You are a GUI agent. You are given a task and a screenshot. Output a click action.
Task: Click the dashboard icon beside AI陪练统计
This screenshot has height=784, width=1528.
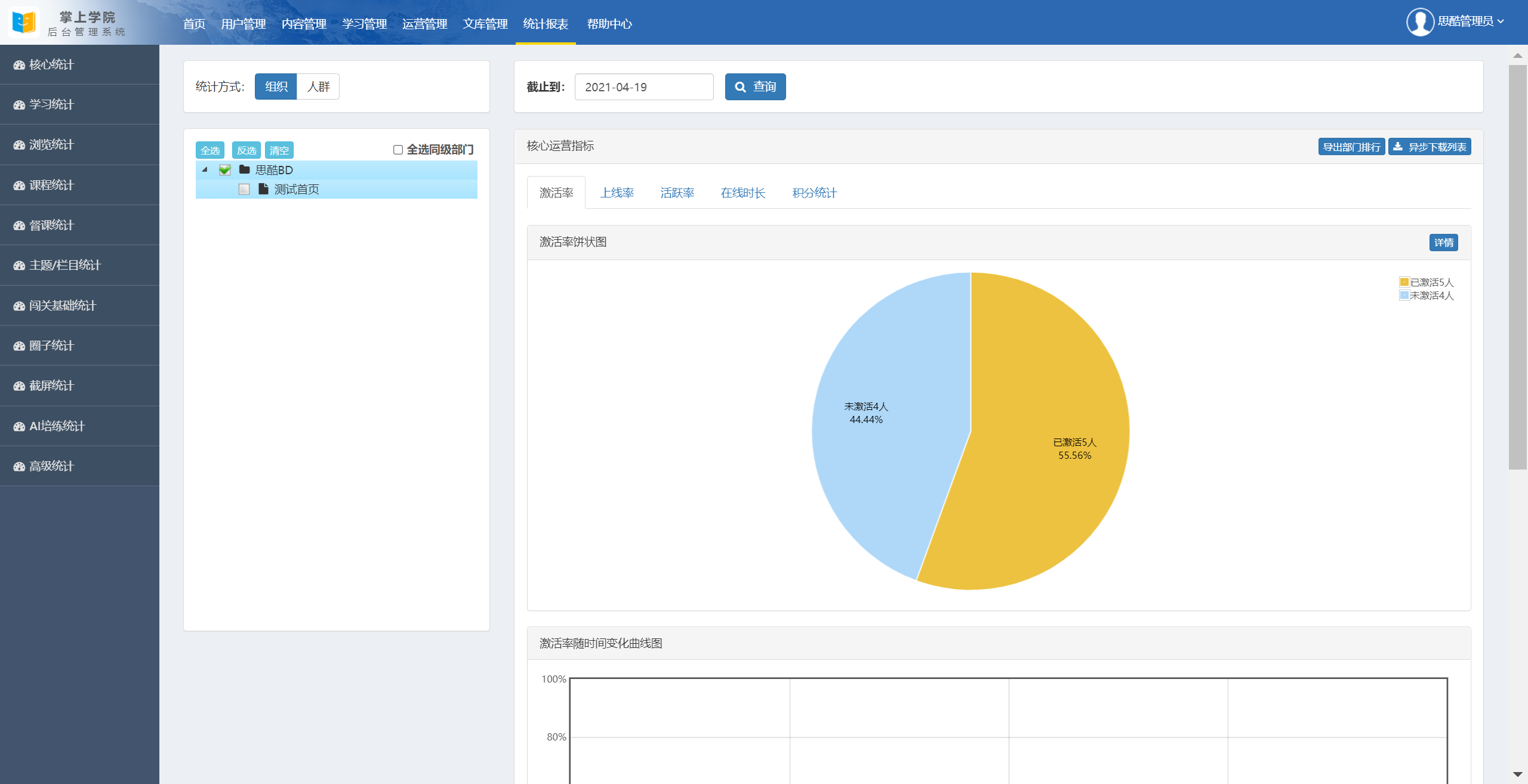pos(19,427)
